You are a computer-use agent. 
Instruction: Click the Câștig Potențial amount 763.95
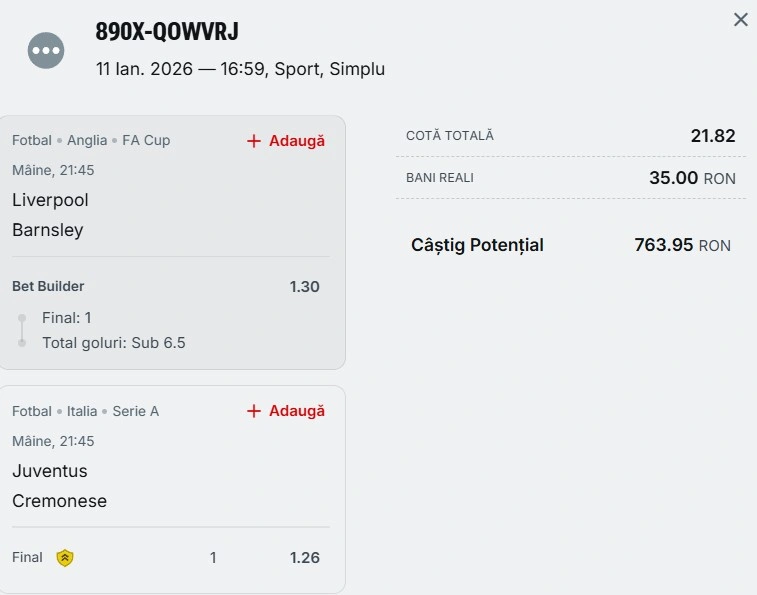664,245
